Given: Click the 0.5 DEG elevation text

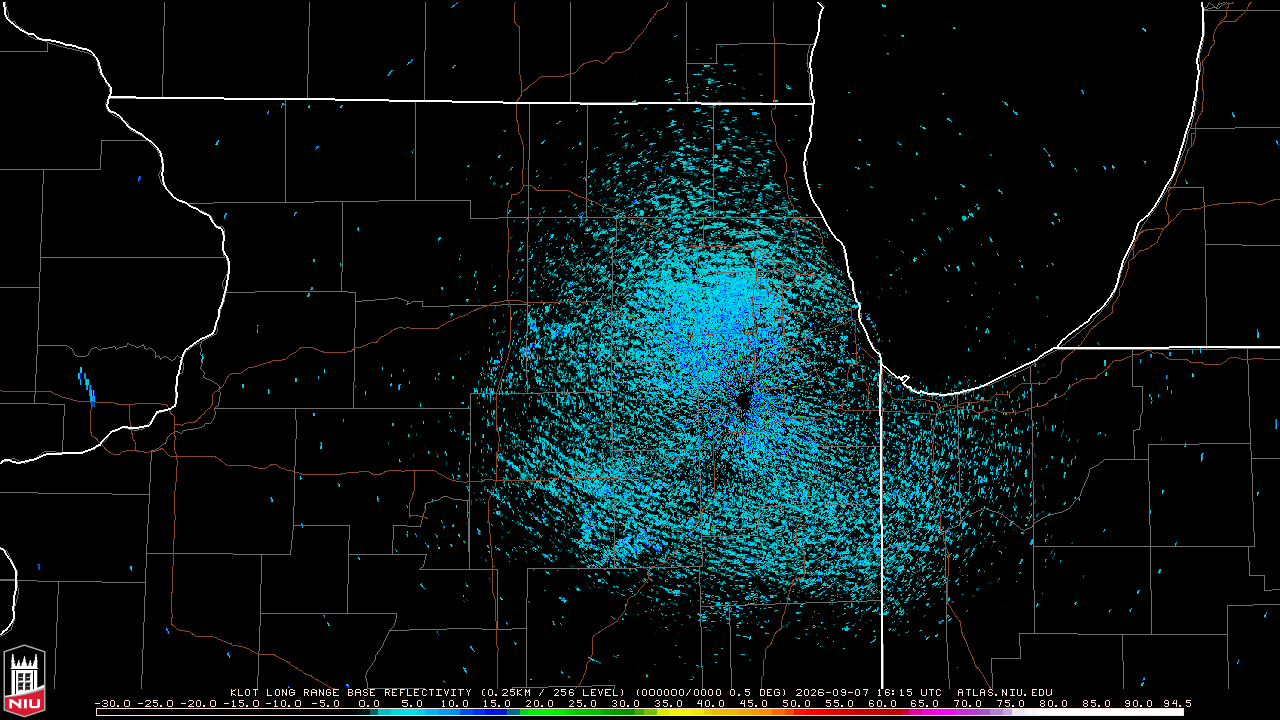Looking at the screenshot, I should click(752, 692).
